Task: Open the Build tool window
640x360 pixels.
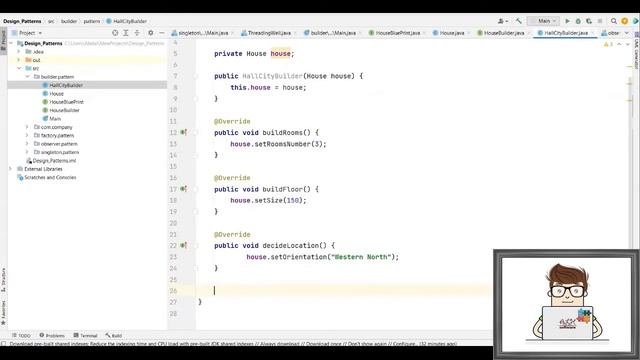Action: 113,336
